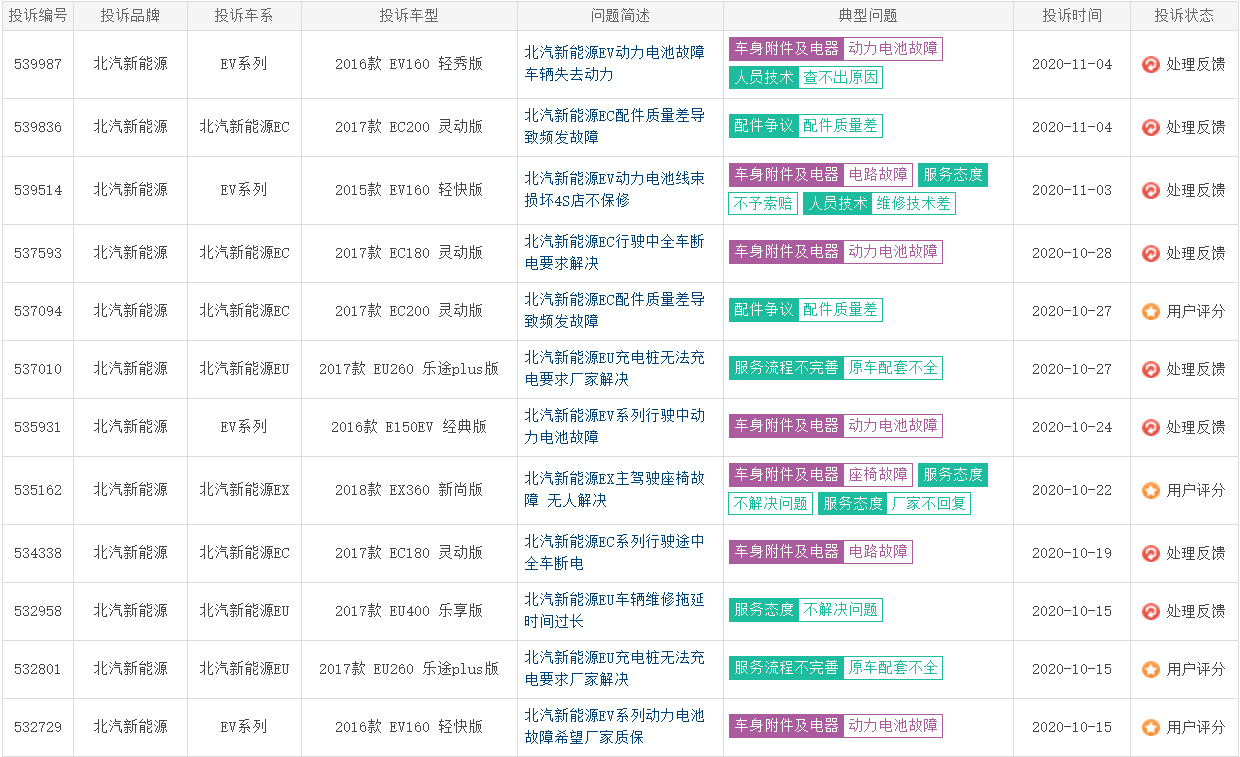This screenshot has height=757, width=1240.
Task: Click star rating icon for complaint 532801
Action: point(1151,669)
